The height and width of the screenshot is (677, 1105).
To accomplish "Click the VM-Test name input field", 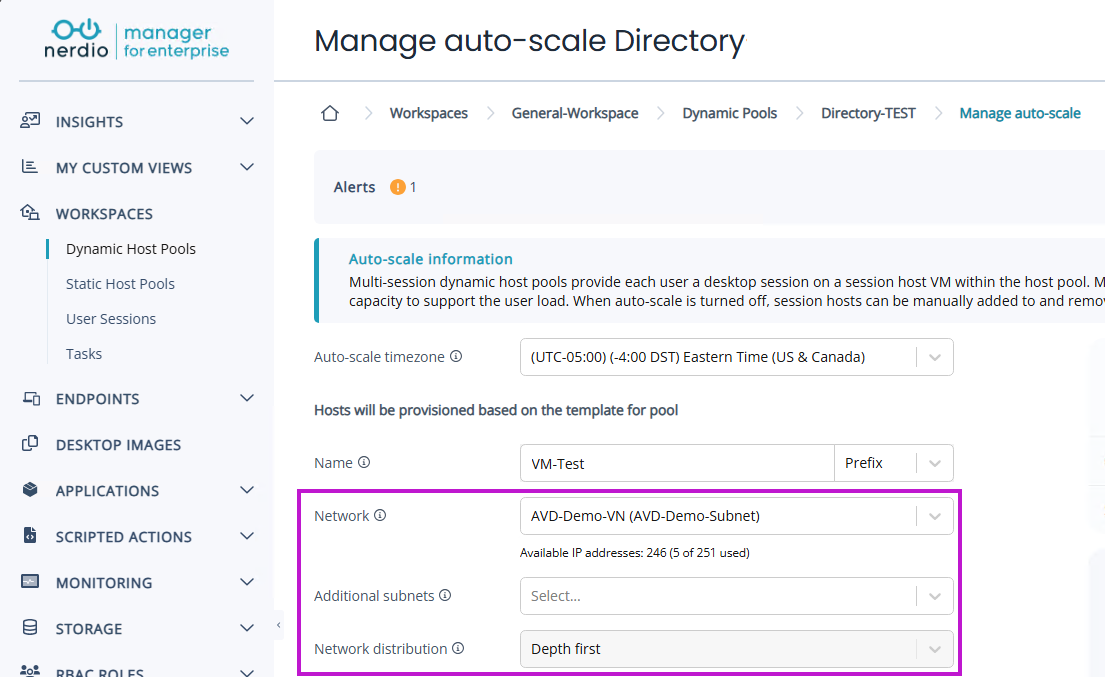I will coord(676,463).
